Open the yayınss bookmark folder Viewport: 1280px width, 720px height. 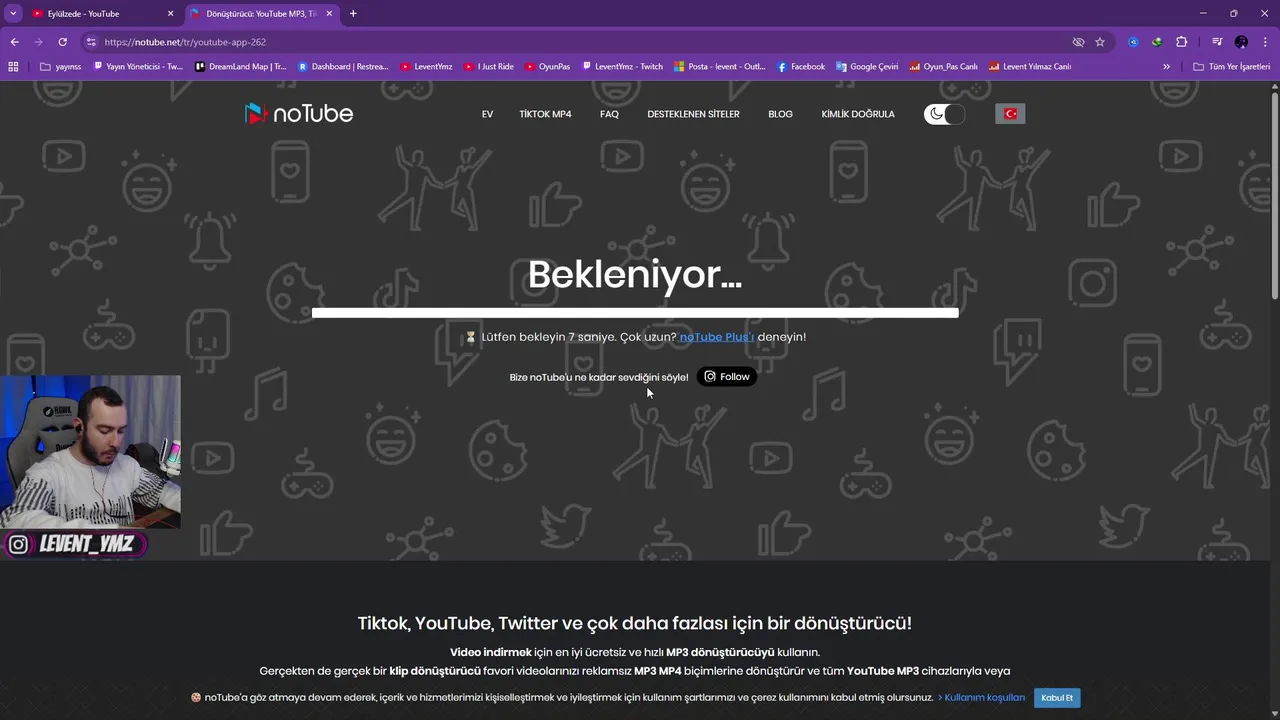(x=61, y=67)
